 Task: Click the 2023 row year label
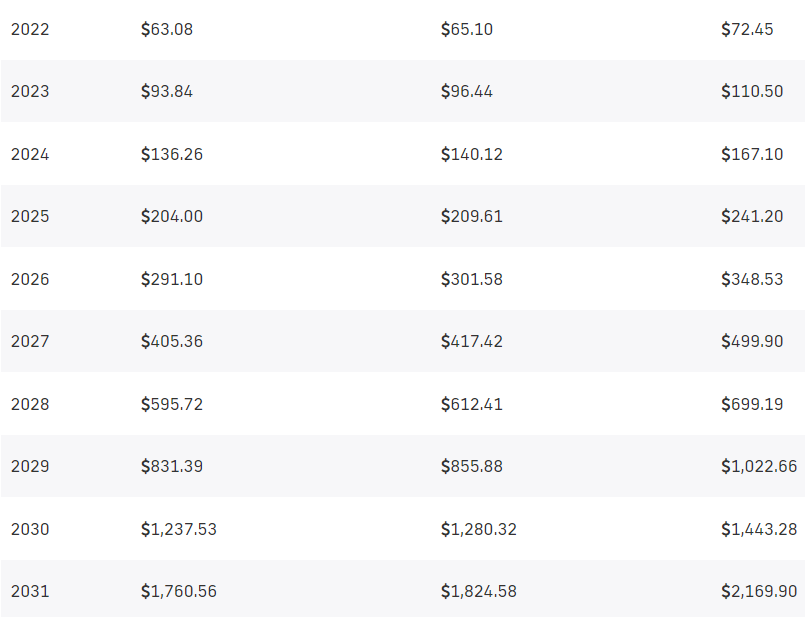click(x=30, y=91)
